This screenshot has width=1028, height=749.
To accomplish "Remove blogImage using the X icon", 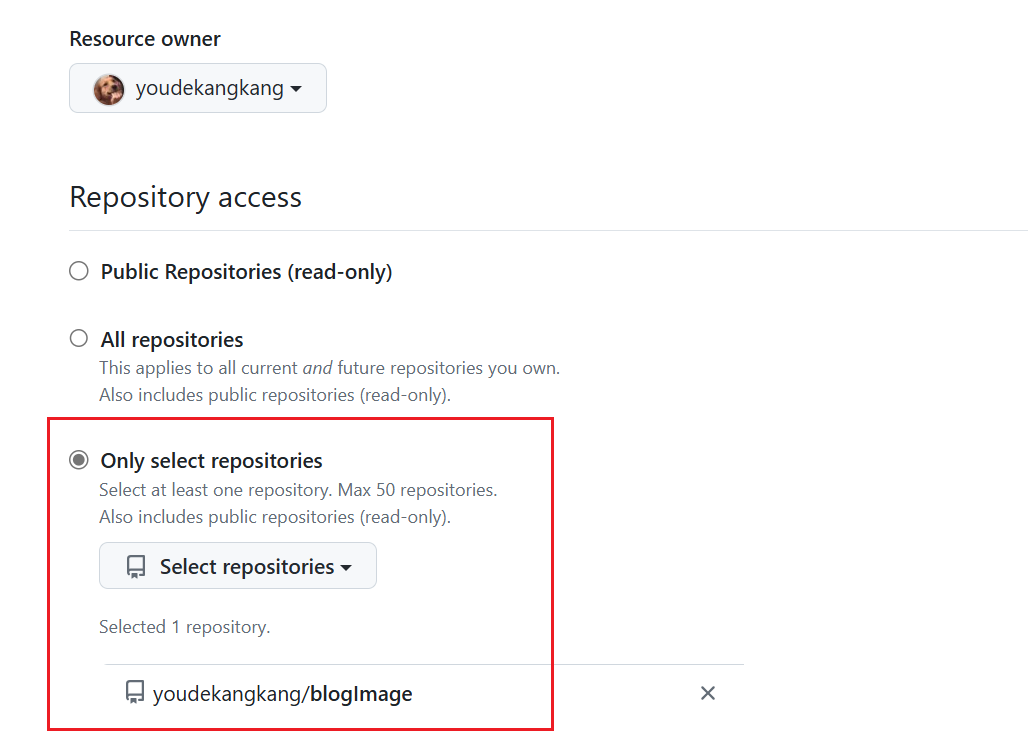I will pos(708,693).
